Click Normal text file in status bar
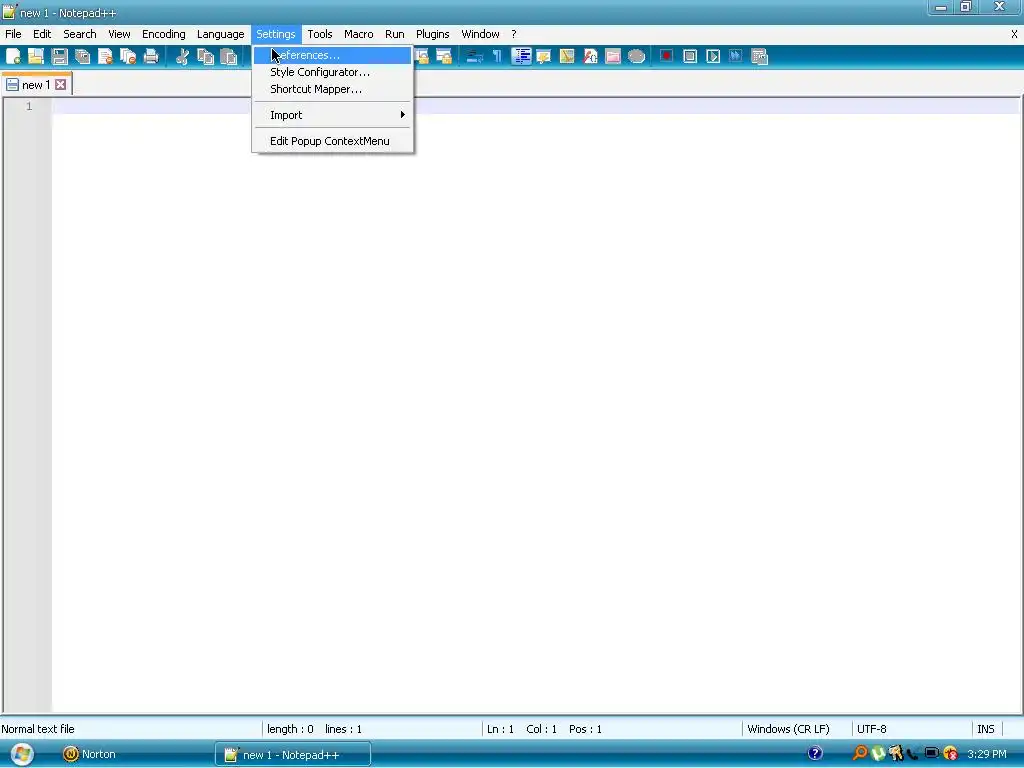1024x768 pixels. (38, 729)
